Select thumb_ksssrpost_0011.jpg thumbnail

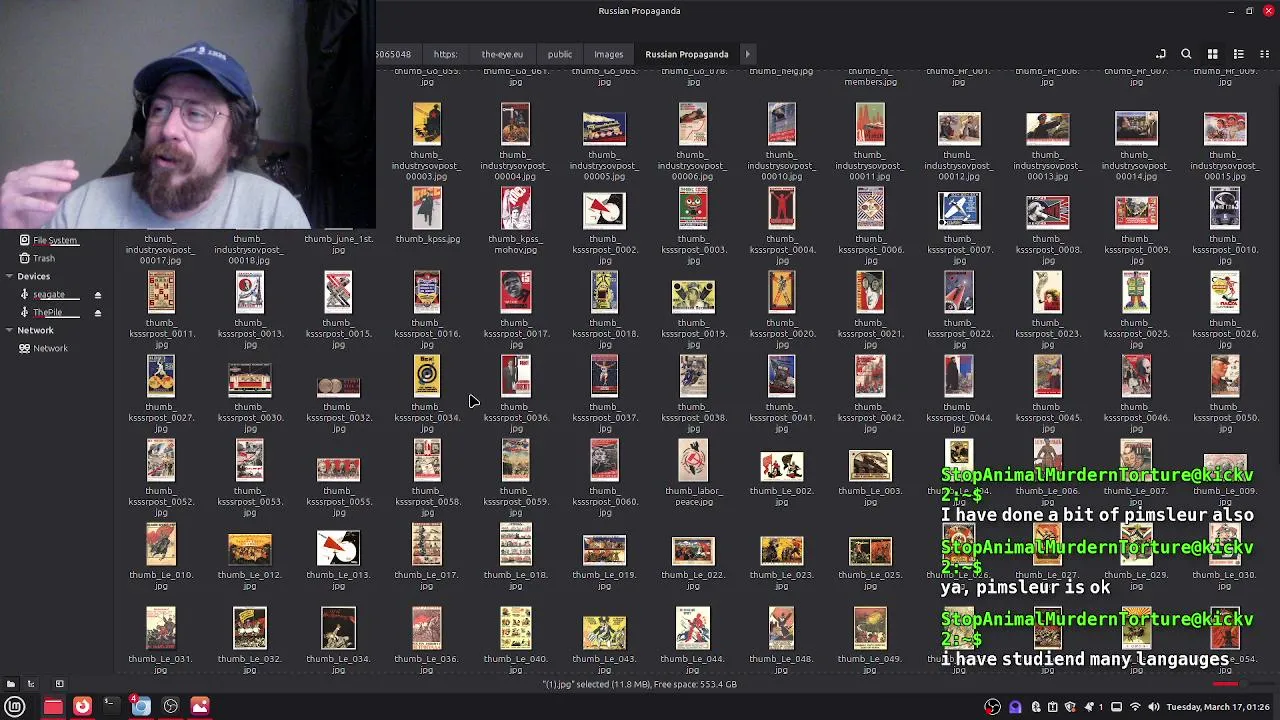[x=161, y=292]
